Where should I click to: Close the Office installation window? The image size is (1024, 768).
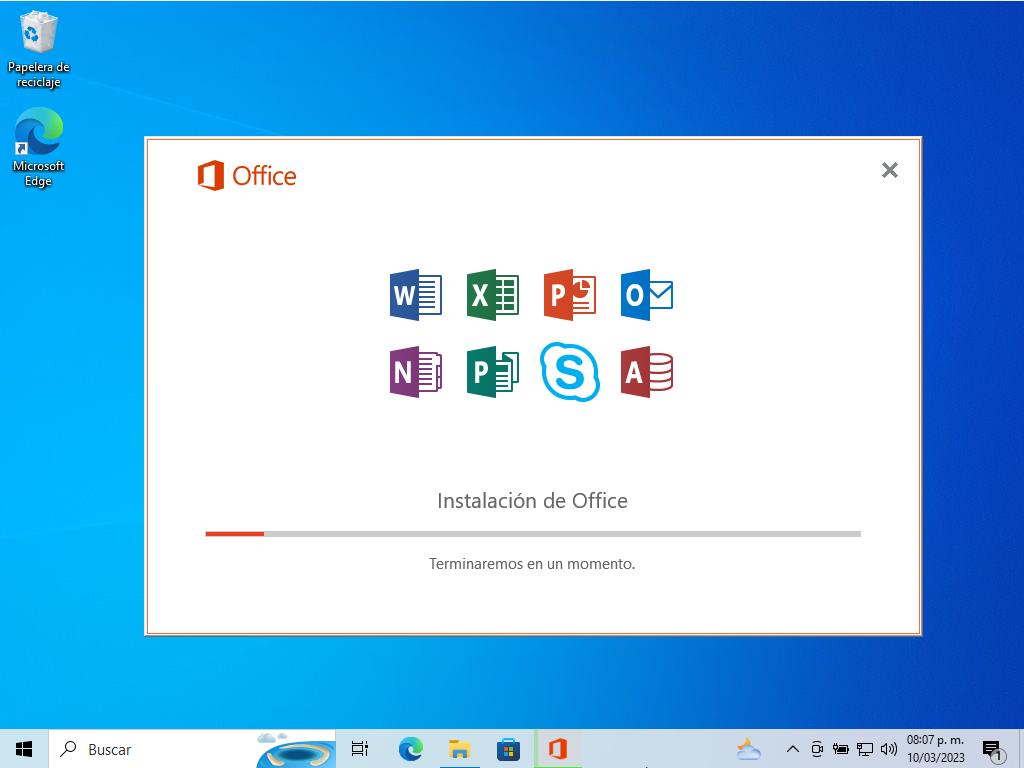889,171
